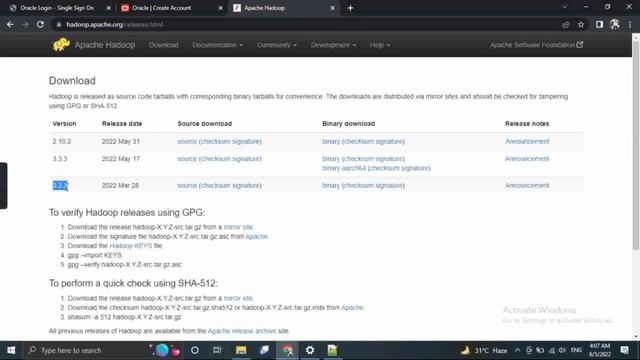Click the Apache Hadoop brand text
Image resolution: width=640 pixels, height=360 pixels.
[104, 45]
